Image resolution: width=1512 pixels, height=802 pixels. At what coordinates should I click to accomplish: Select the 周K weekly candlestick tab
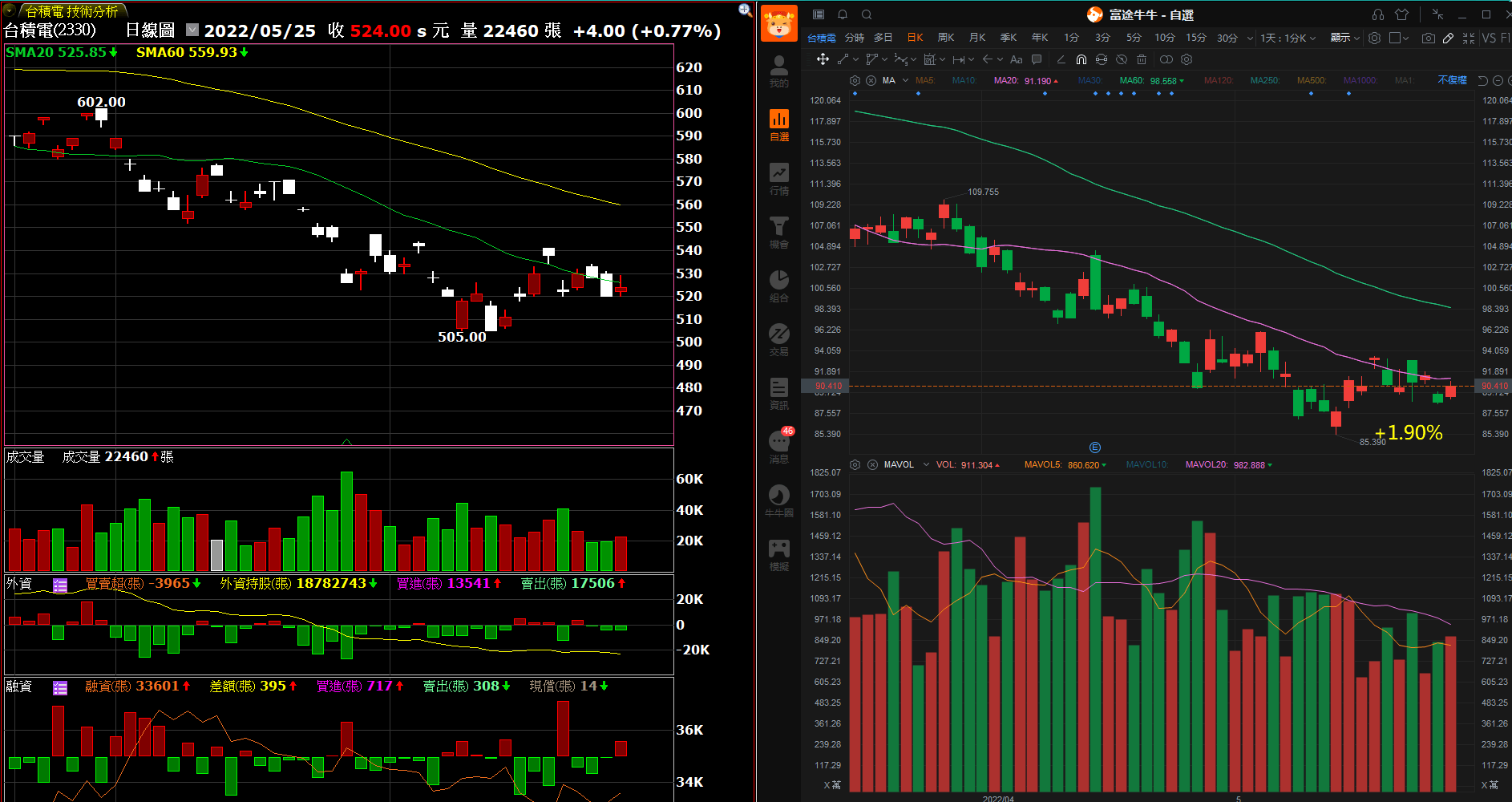[946, 38]
